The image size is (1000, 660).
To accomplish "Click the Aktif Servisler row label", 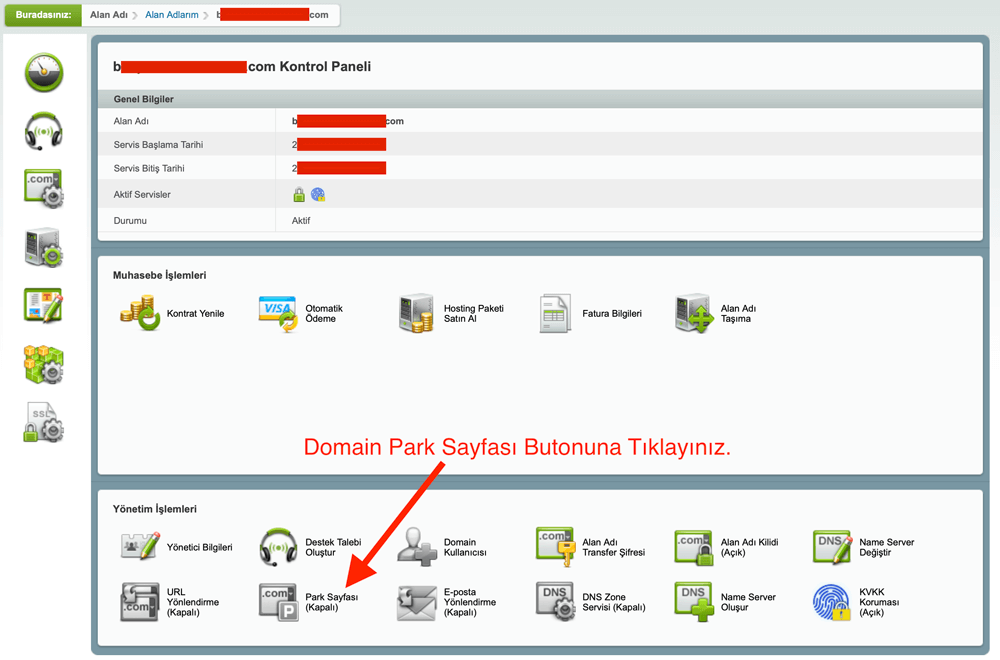I will coord(142,194).
